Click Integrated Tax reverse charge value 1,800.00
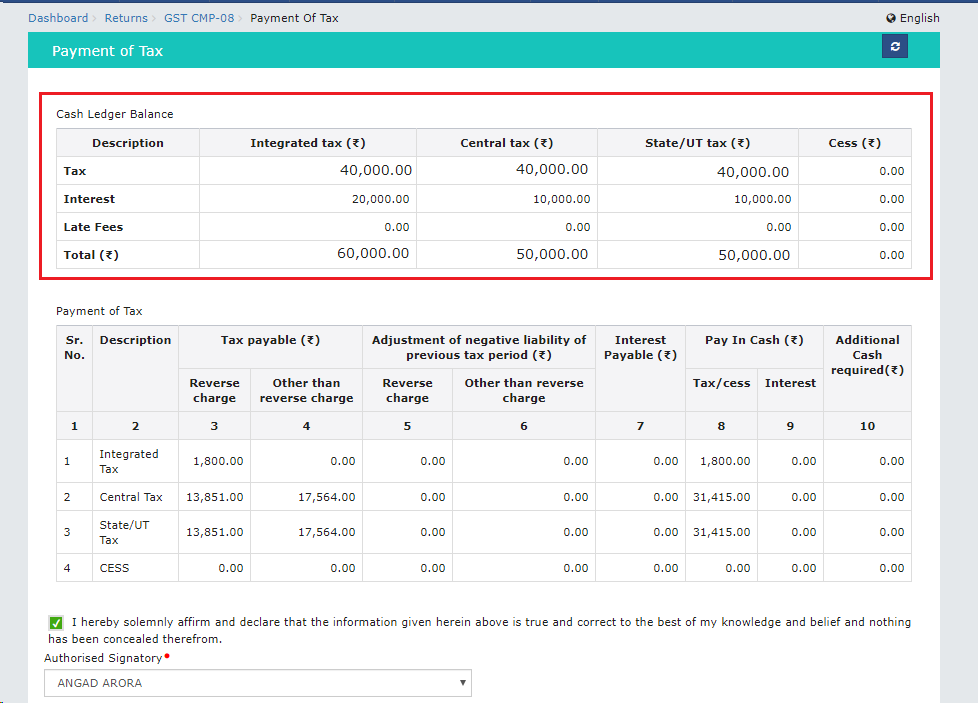The height and width of the screenshot is (703, 978). pos(218,461)
